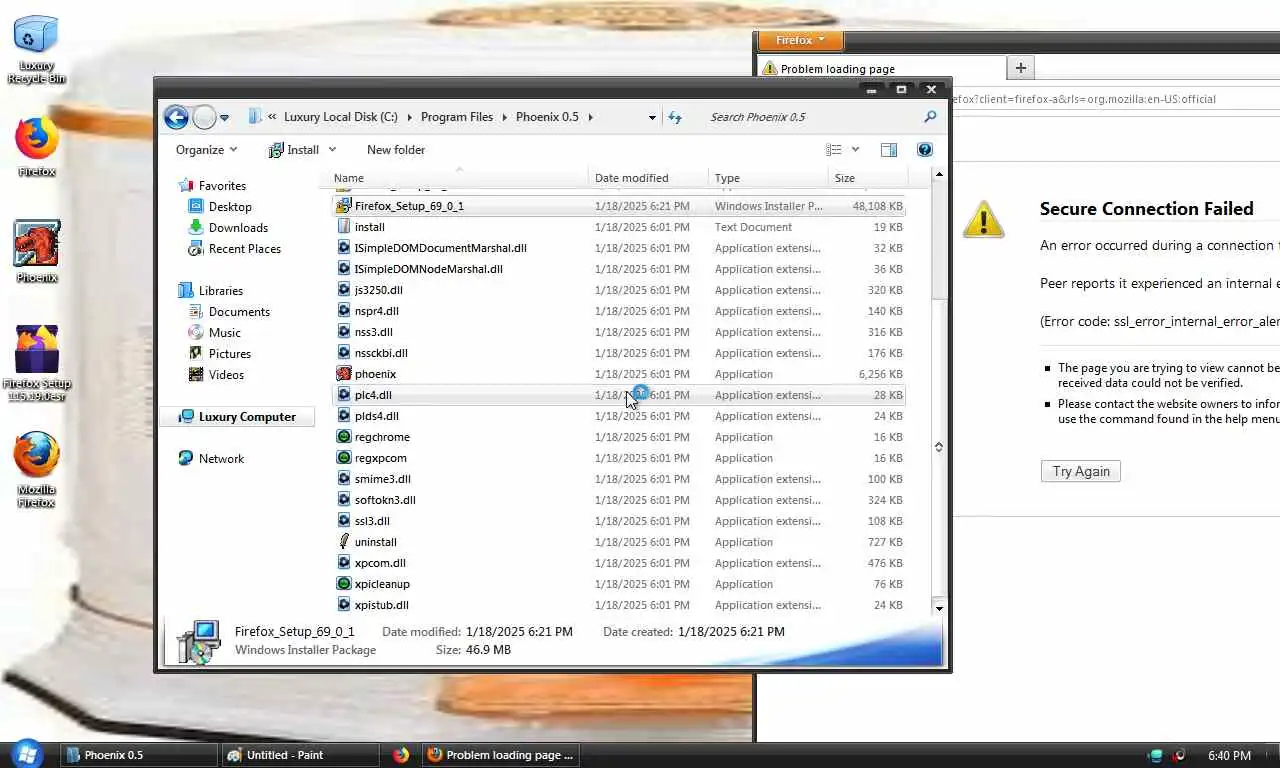The image size is (1280, 768).
Task: Select the xpicleanup application icon
Action: tap(344, 584)
